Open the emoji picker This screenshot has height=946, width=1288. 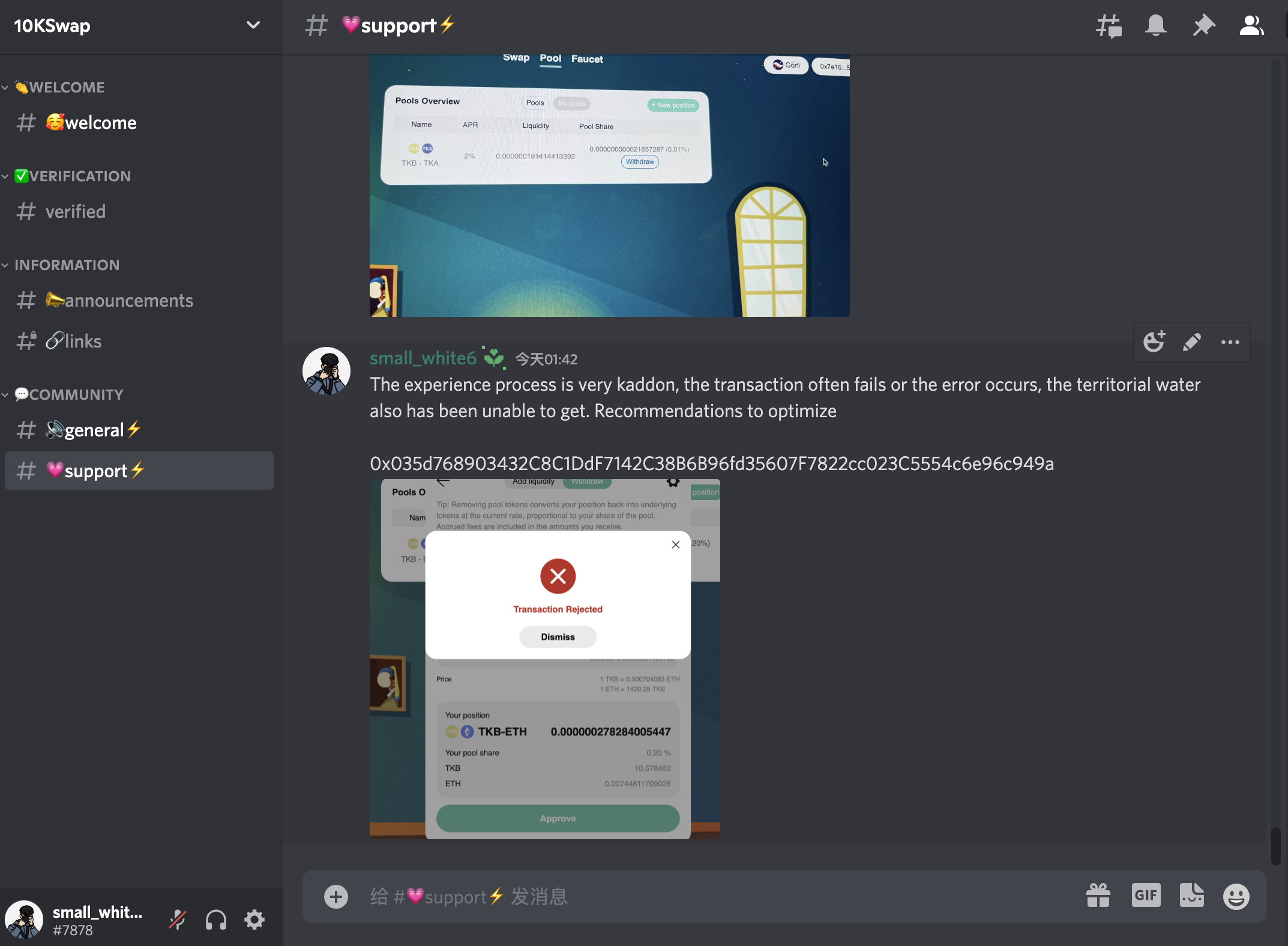(1236, 897)
